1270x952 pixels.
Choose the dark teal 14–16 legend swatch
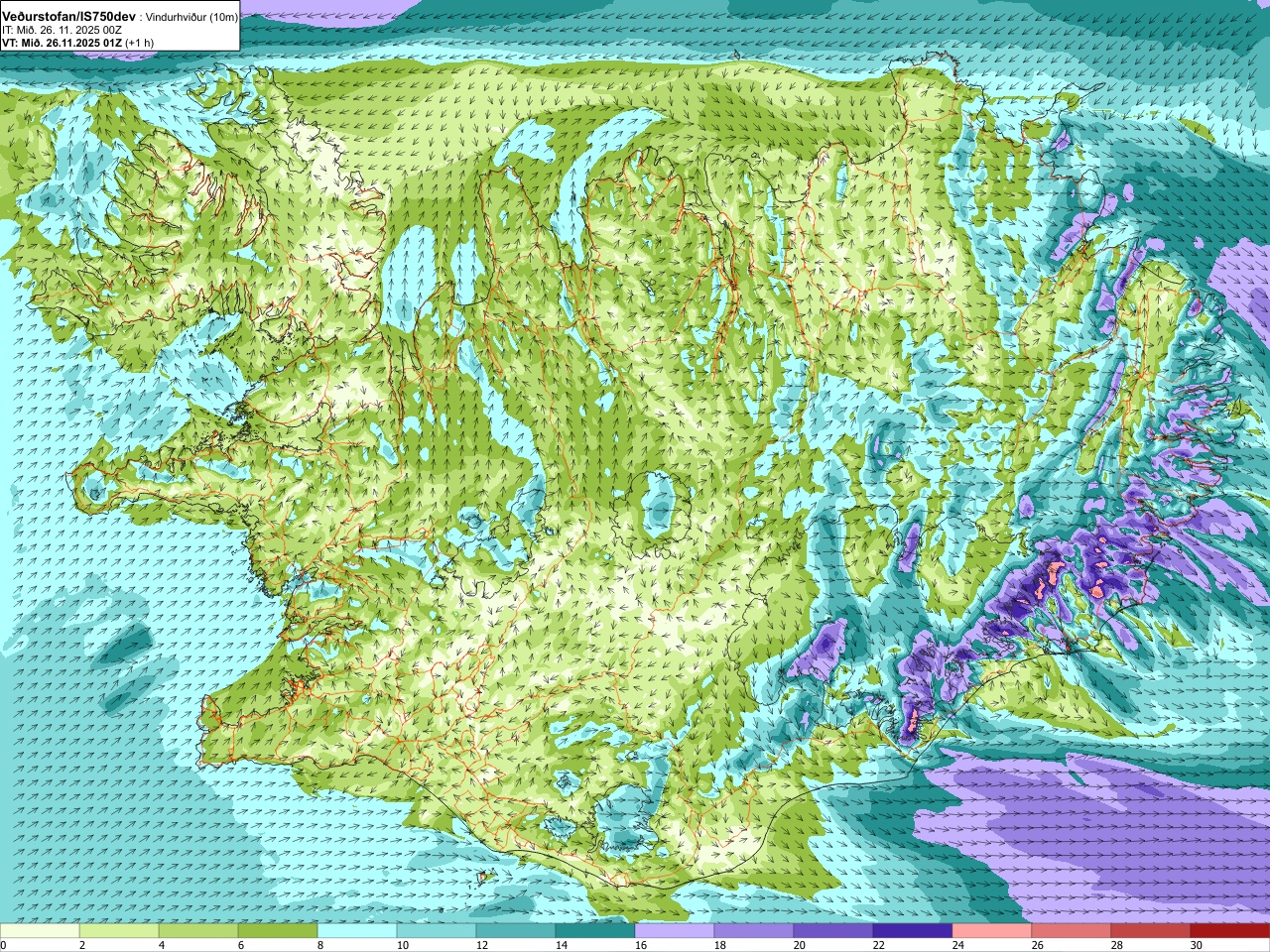pyautogui.click(x=595, y=931)
